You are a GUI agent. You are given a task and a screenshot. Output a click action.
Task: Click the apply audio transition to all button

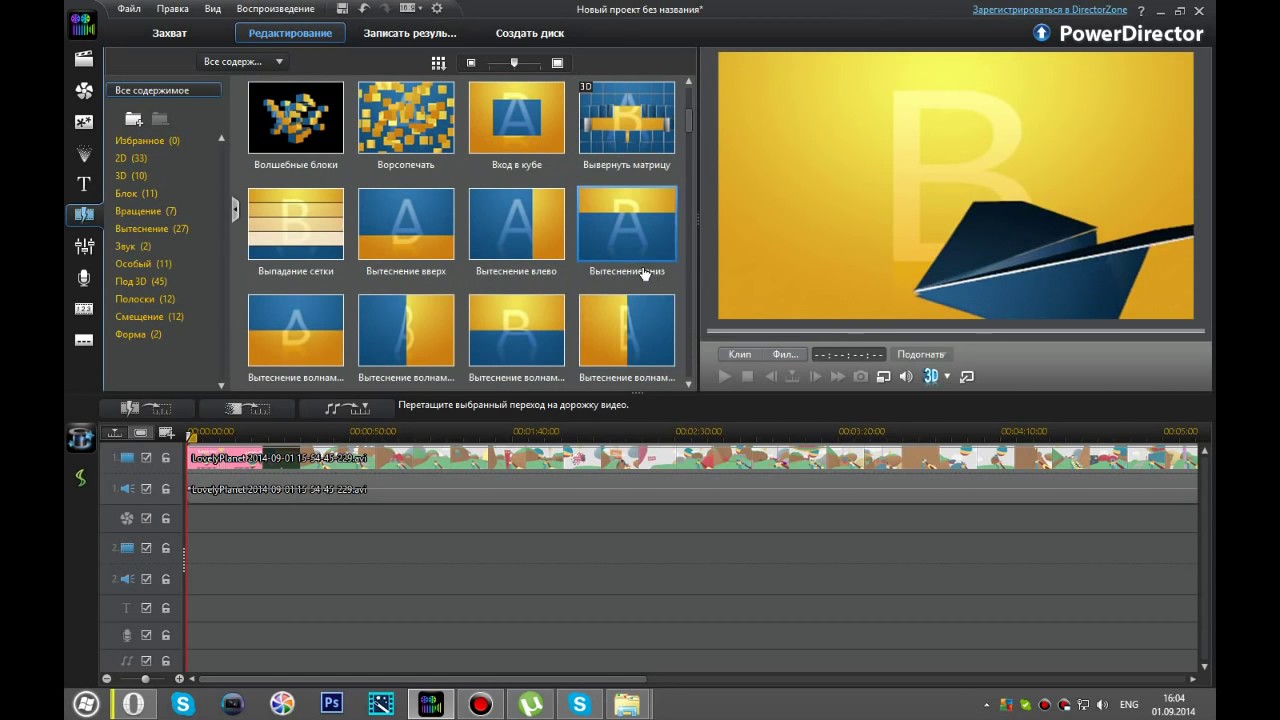point(348,408)
